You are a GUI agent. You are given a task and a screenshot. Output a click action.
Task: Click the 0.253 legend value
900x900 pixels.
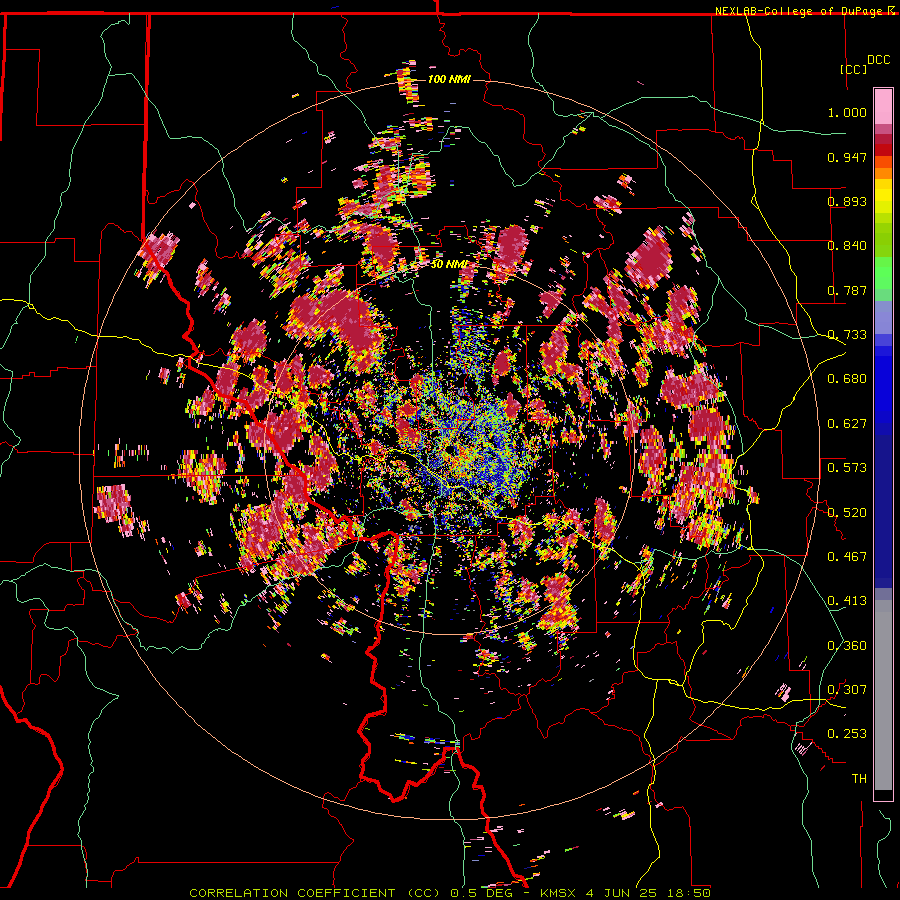tap(847, 734)
